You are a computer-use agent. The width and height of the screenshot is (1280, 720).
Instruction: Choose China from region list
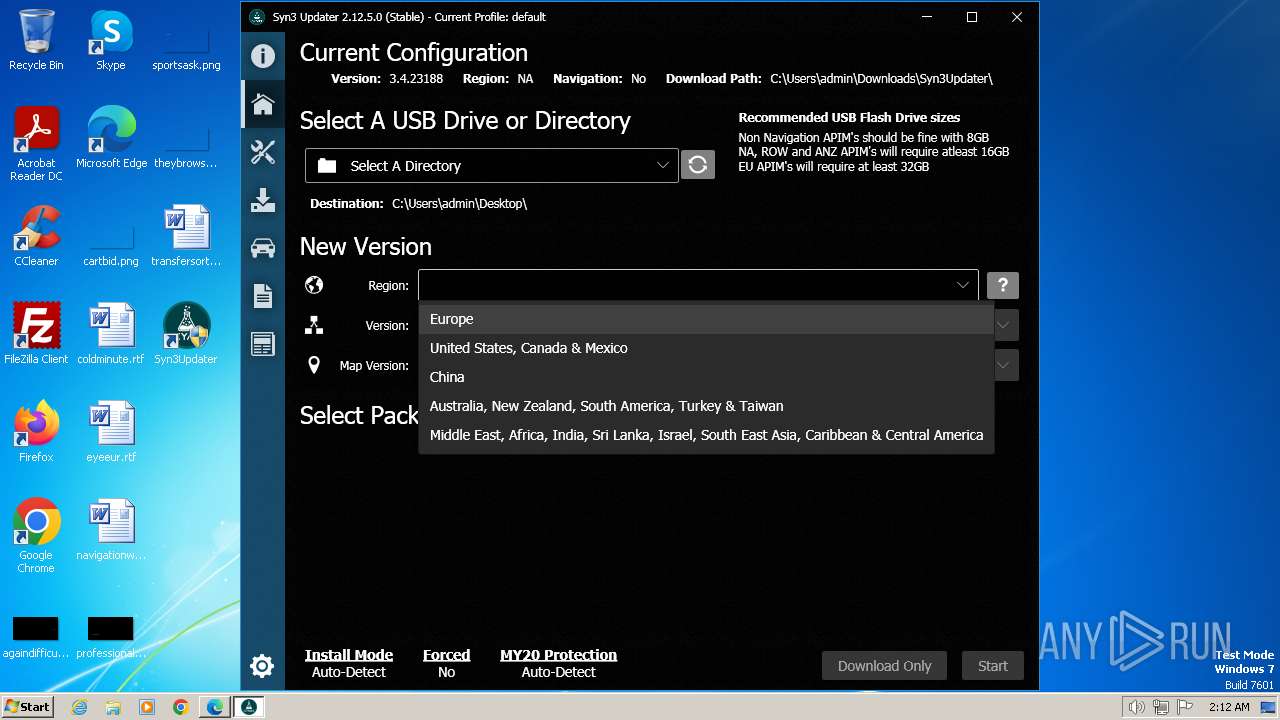[x=706, y=377]
